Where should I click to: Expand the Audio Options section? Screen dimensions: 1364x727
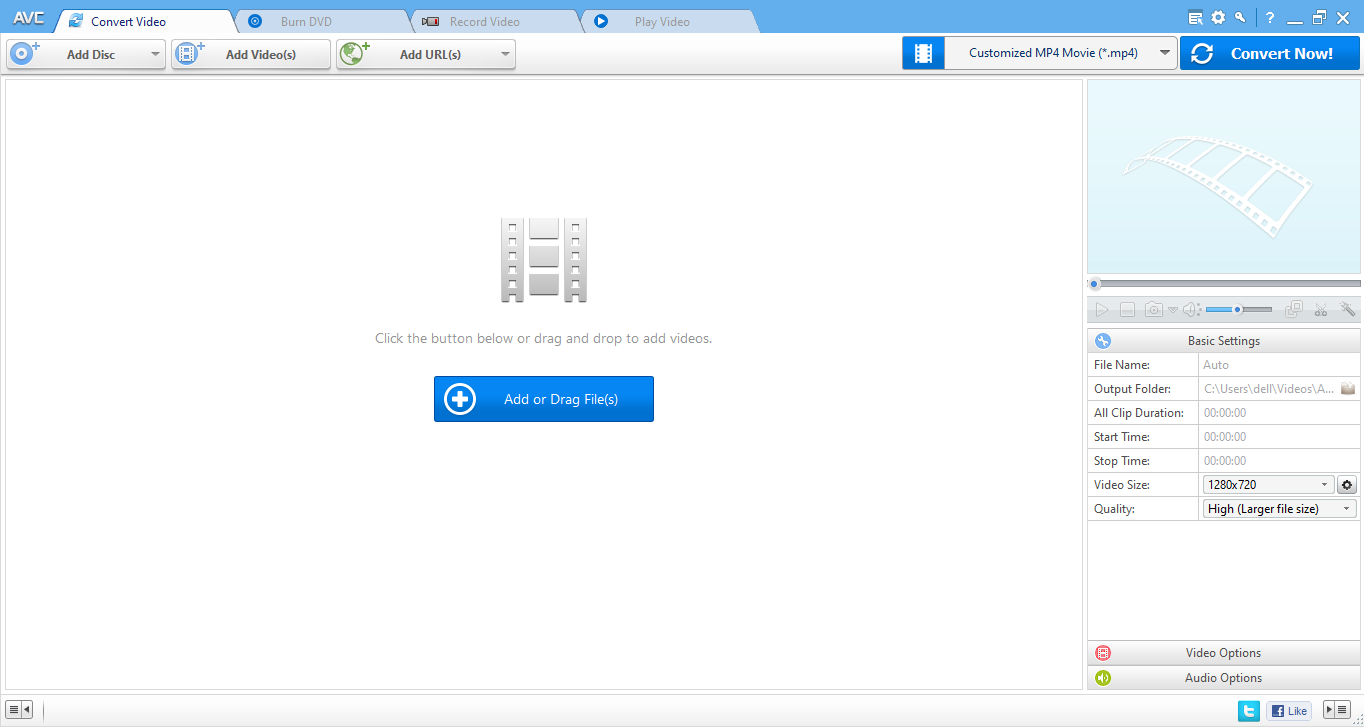pos(1224,678)
